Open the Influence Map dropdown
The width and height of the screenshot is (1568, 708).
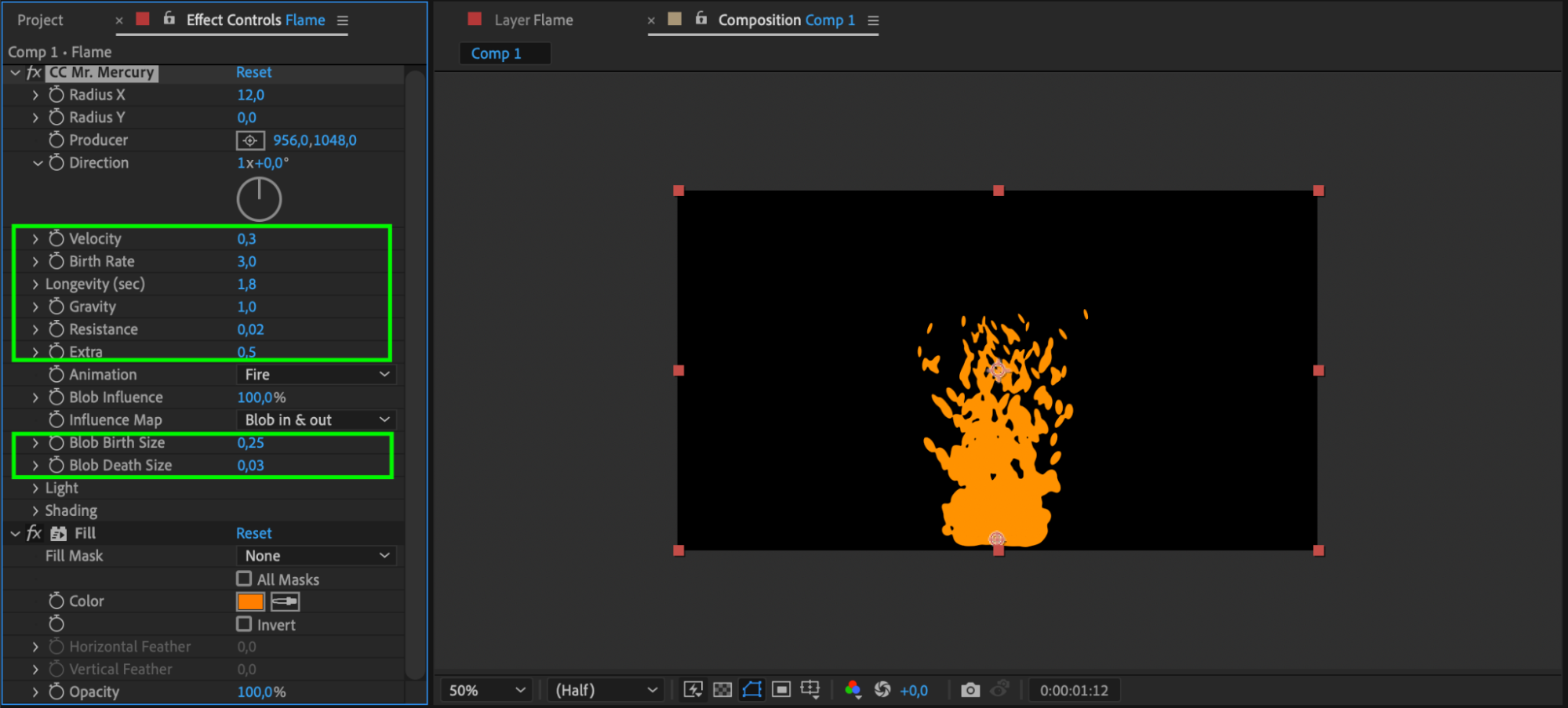[316, 420]
